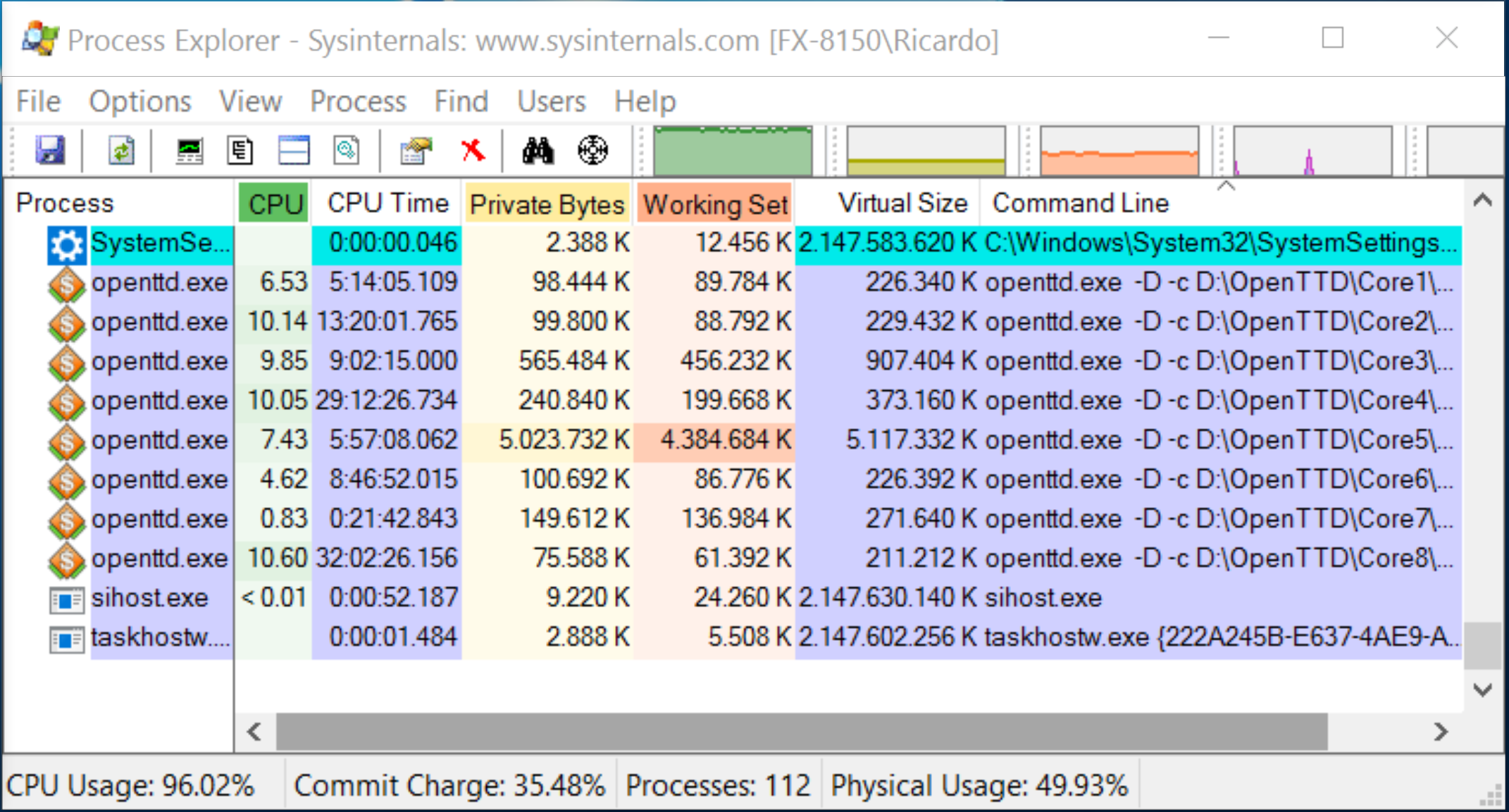The width and height of the screenshot is (1509, 812).
Task: Click Physical Usage: 49.93% in status bar
Action: tap(979, 785)
